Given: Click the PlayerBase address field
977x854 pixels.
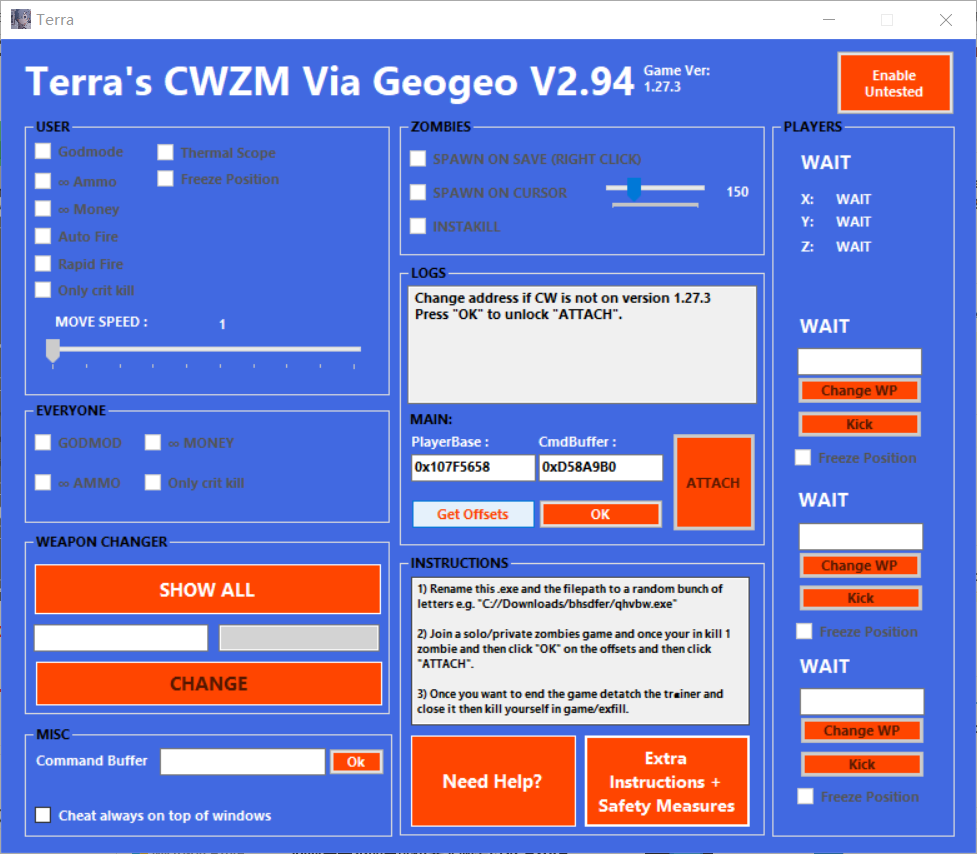Looking at the screenshot, I should tap(472, 468).
